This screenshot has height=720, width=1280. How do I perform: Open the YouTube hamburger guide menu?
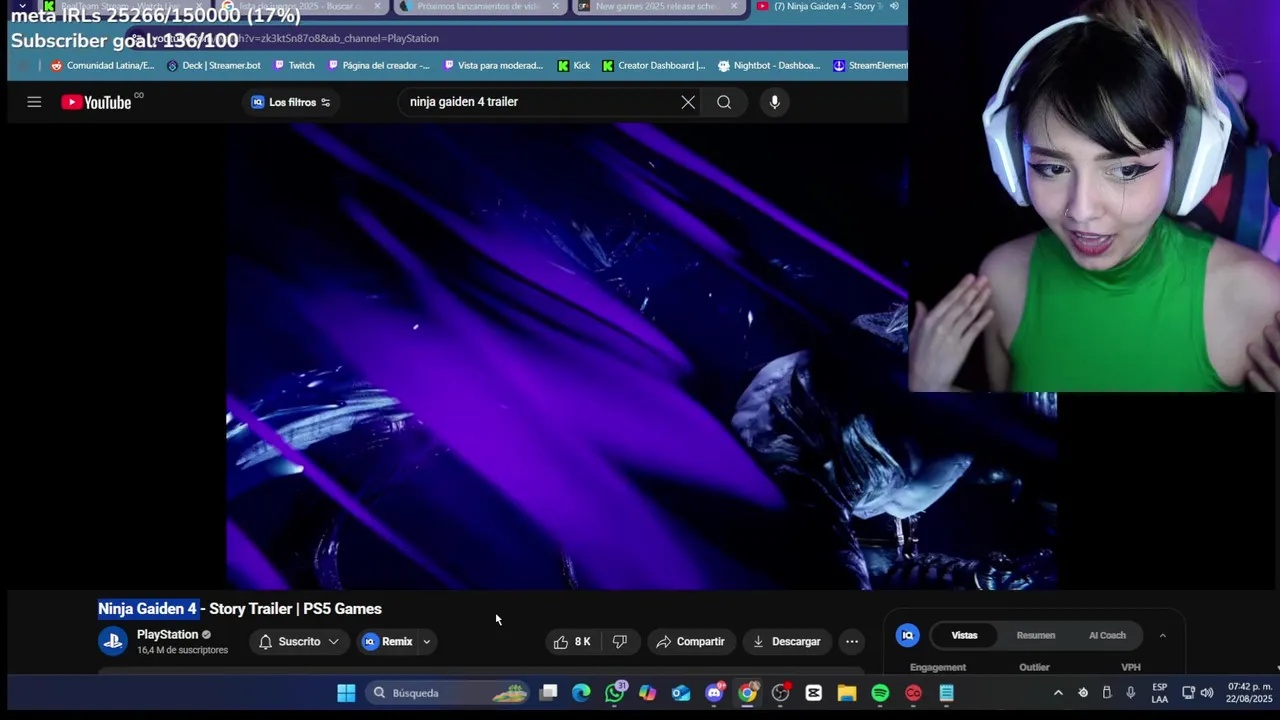click(34, 102)
